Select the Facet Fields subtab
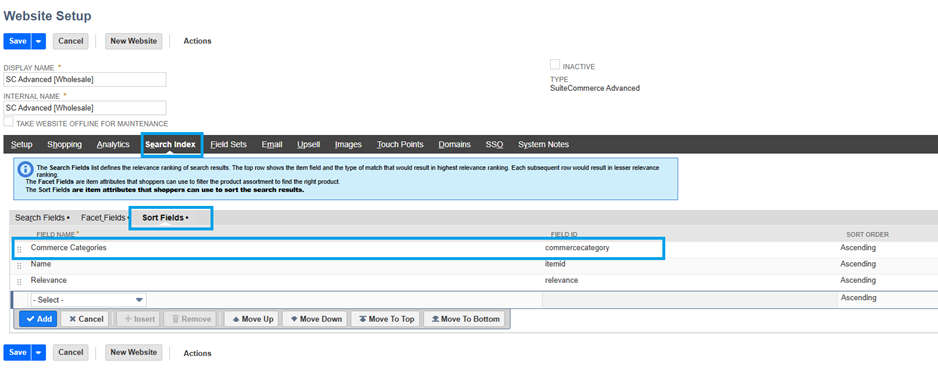 [105, 218]
